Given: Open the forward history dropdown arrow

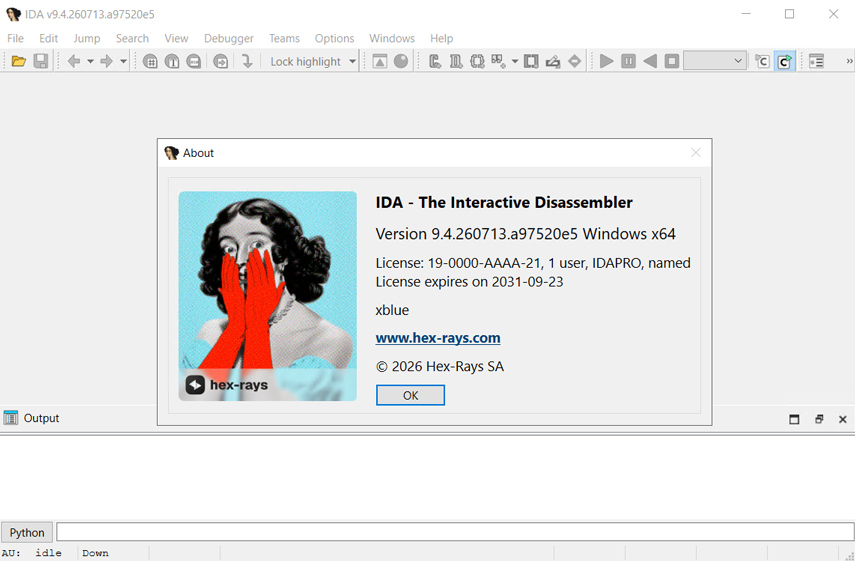Looking at the screenshot, I should [123, 61].
